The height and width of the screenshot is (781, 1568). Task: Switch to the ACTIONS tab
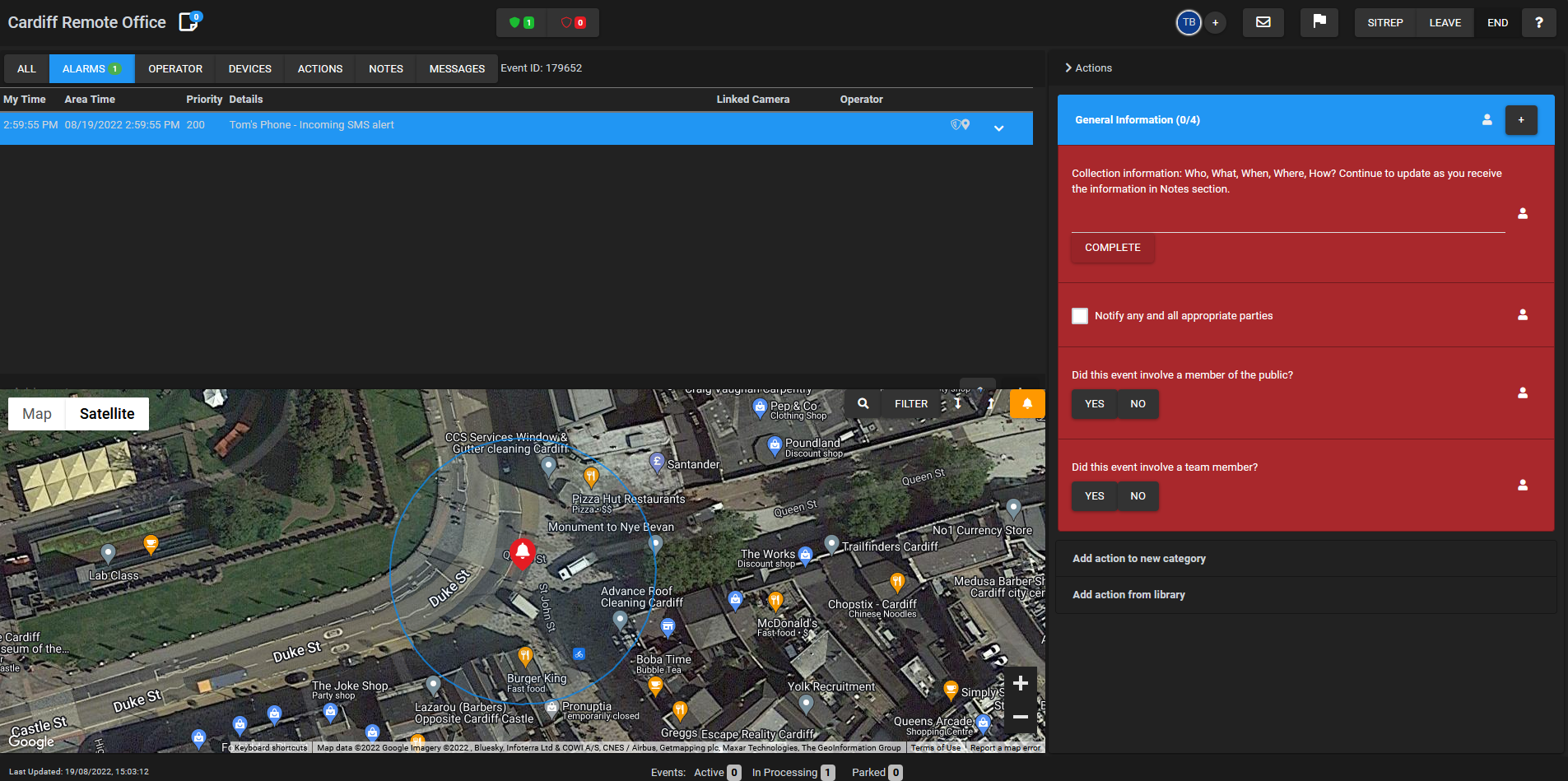coord(320,68)
